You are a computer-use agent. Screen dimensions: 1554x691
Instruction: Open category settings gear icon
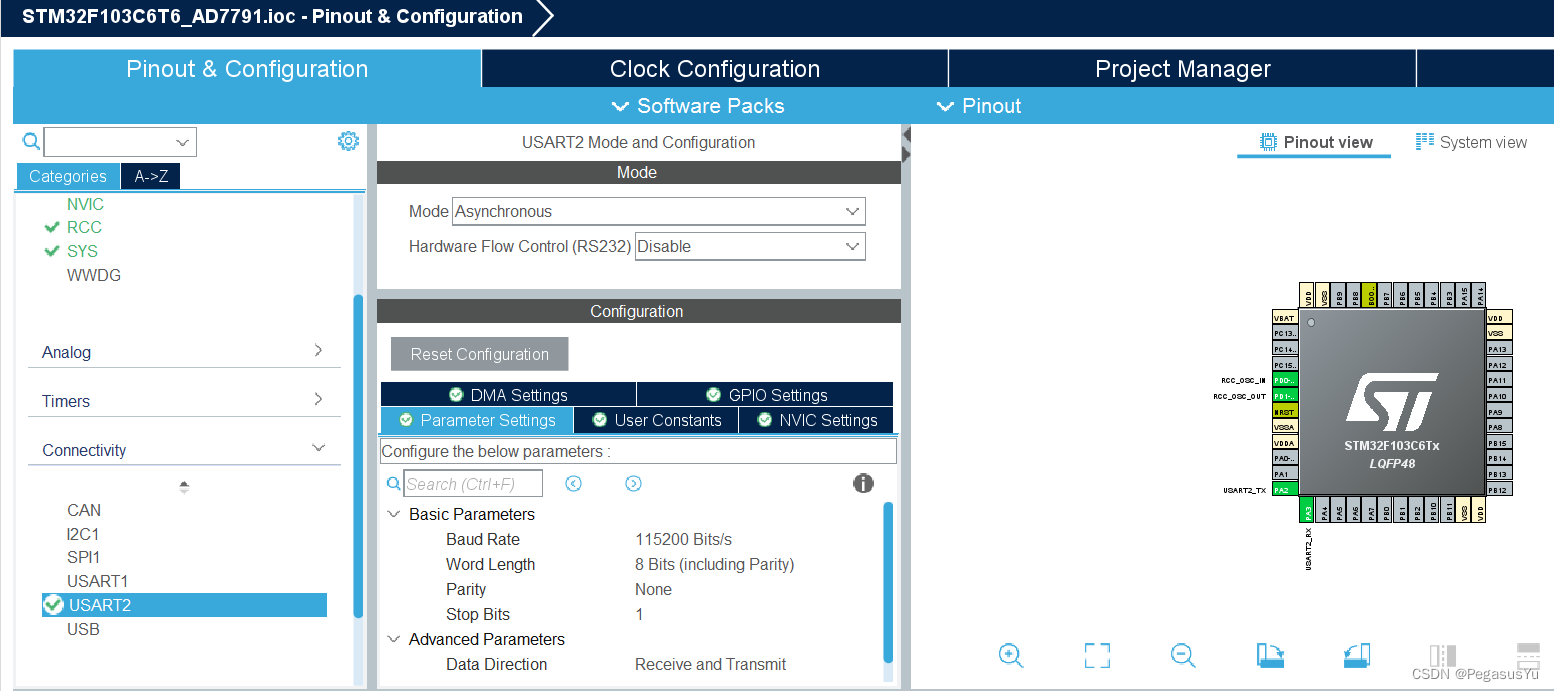tap(348, 141)
